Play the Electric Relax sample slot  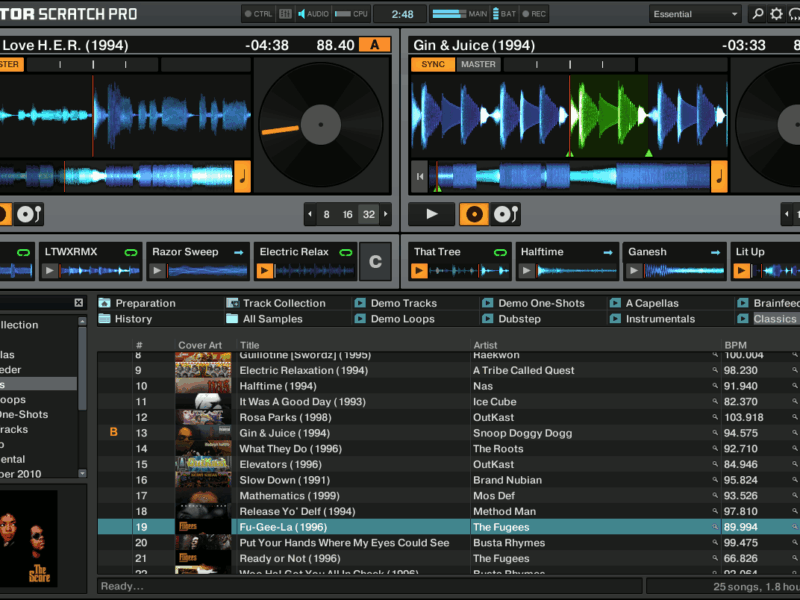point(266,271)
